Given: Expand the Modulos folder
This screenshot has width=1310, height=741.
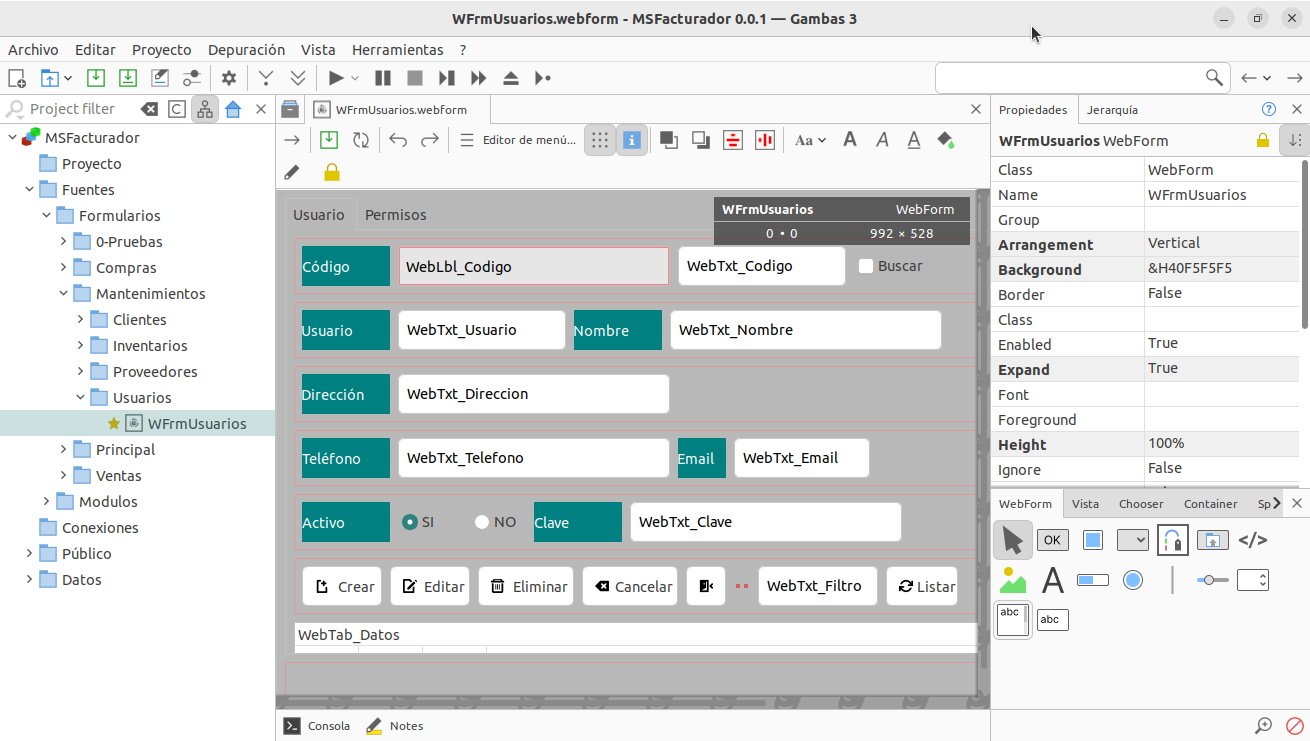Looking at the screenshot, I should coord(46,502).
